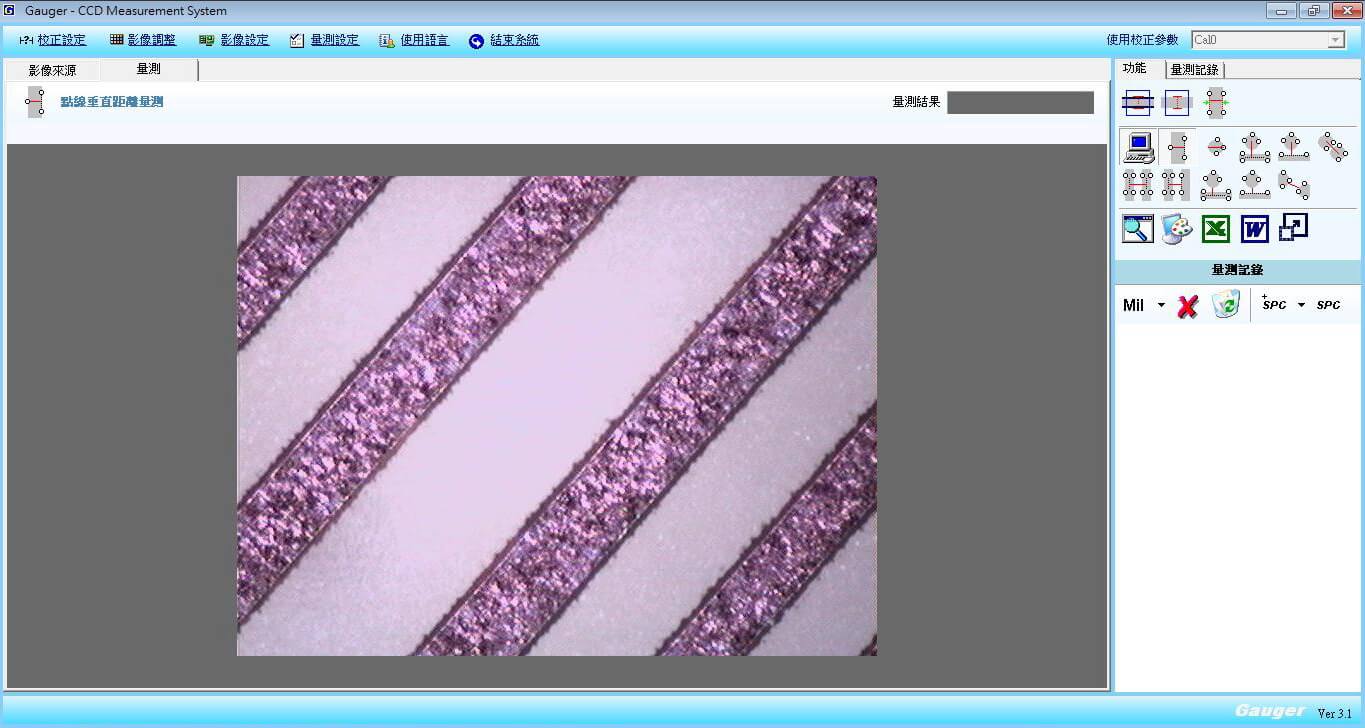Clear all records with recycle bin icon
Viewport: 1365px width, 728px height.
1226,304
